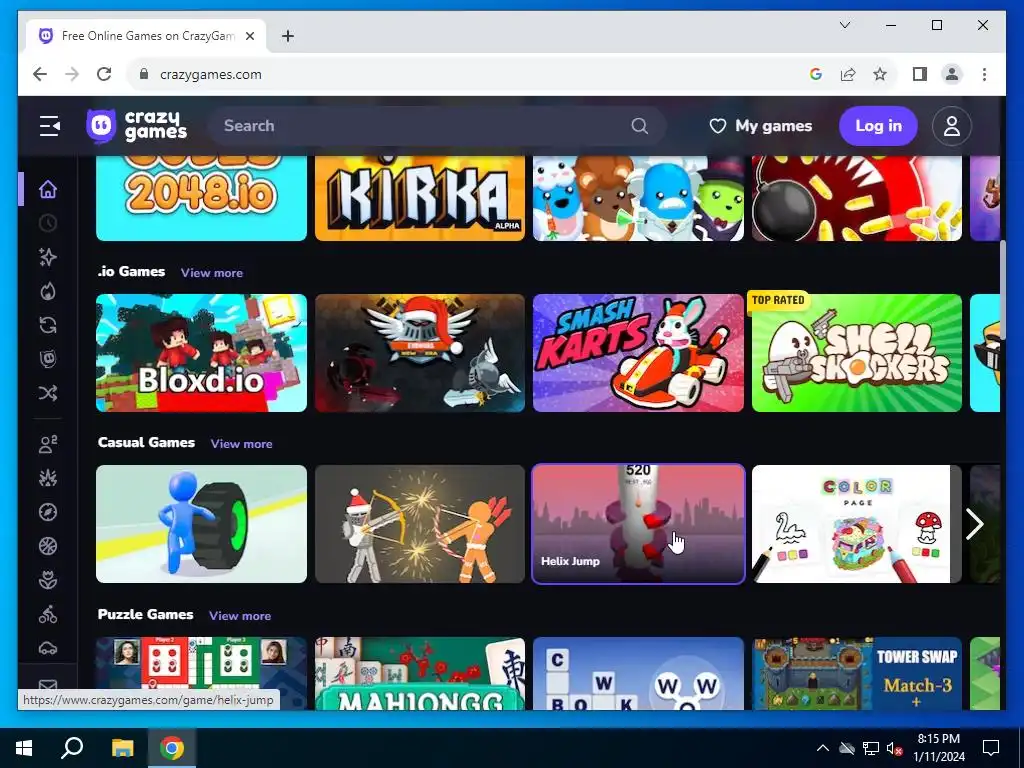Viewport: 1024px width, 768px height.
Task: Open the Helix Jump game thumbnail
Action: pyautogui.click(x=638, y=524)
